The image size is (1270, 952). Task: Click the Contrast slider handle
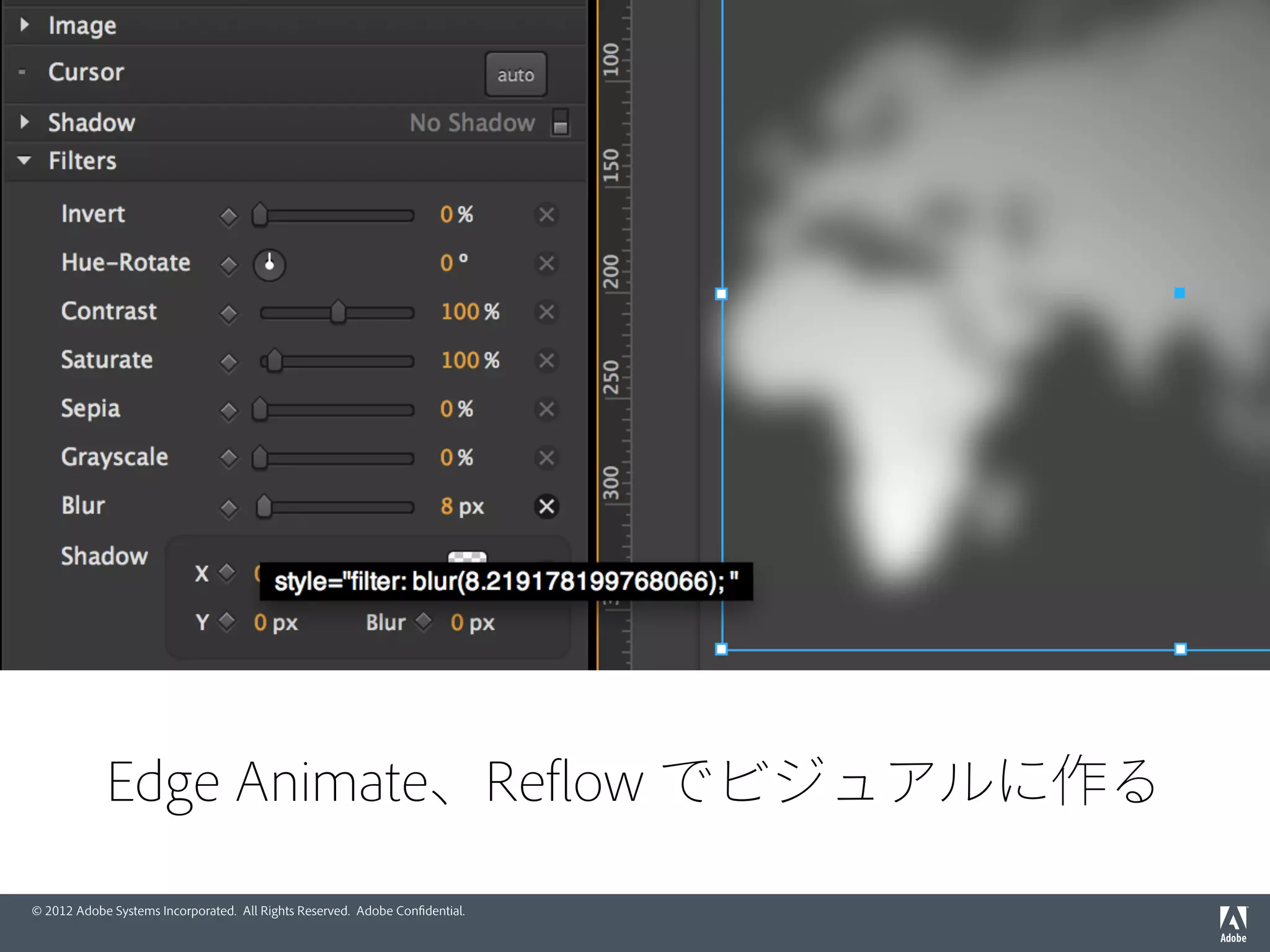[338, 312]
